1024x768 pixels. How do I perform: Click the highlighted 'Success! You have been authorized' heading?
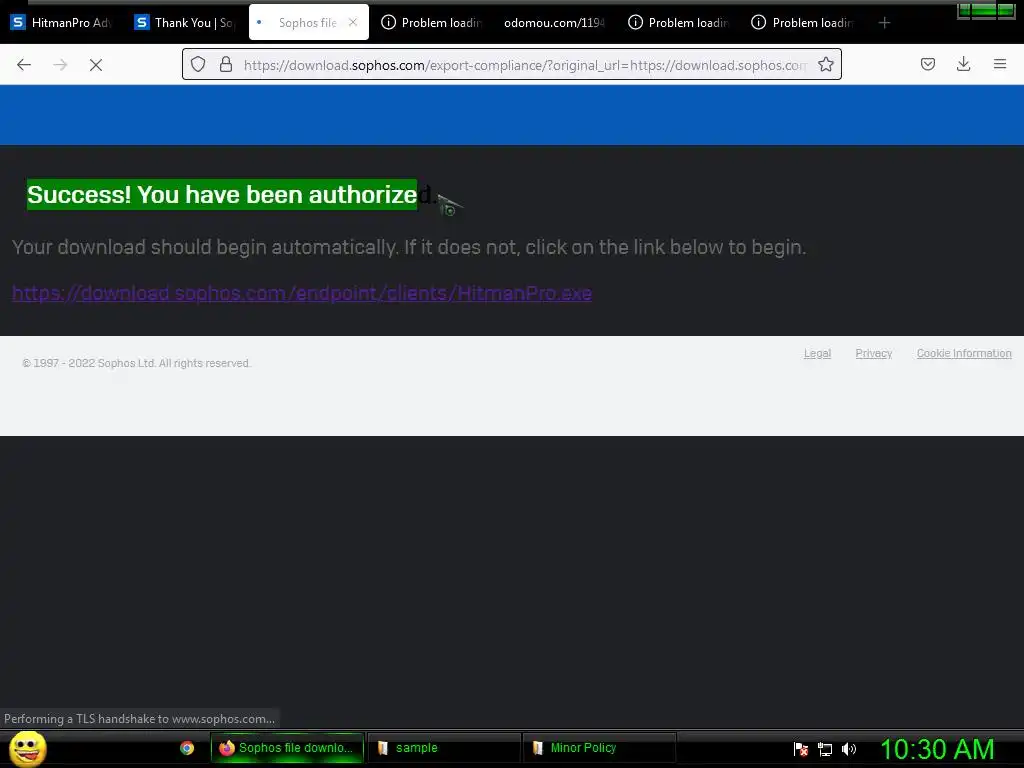231,195
